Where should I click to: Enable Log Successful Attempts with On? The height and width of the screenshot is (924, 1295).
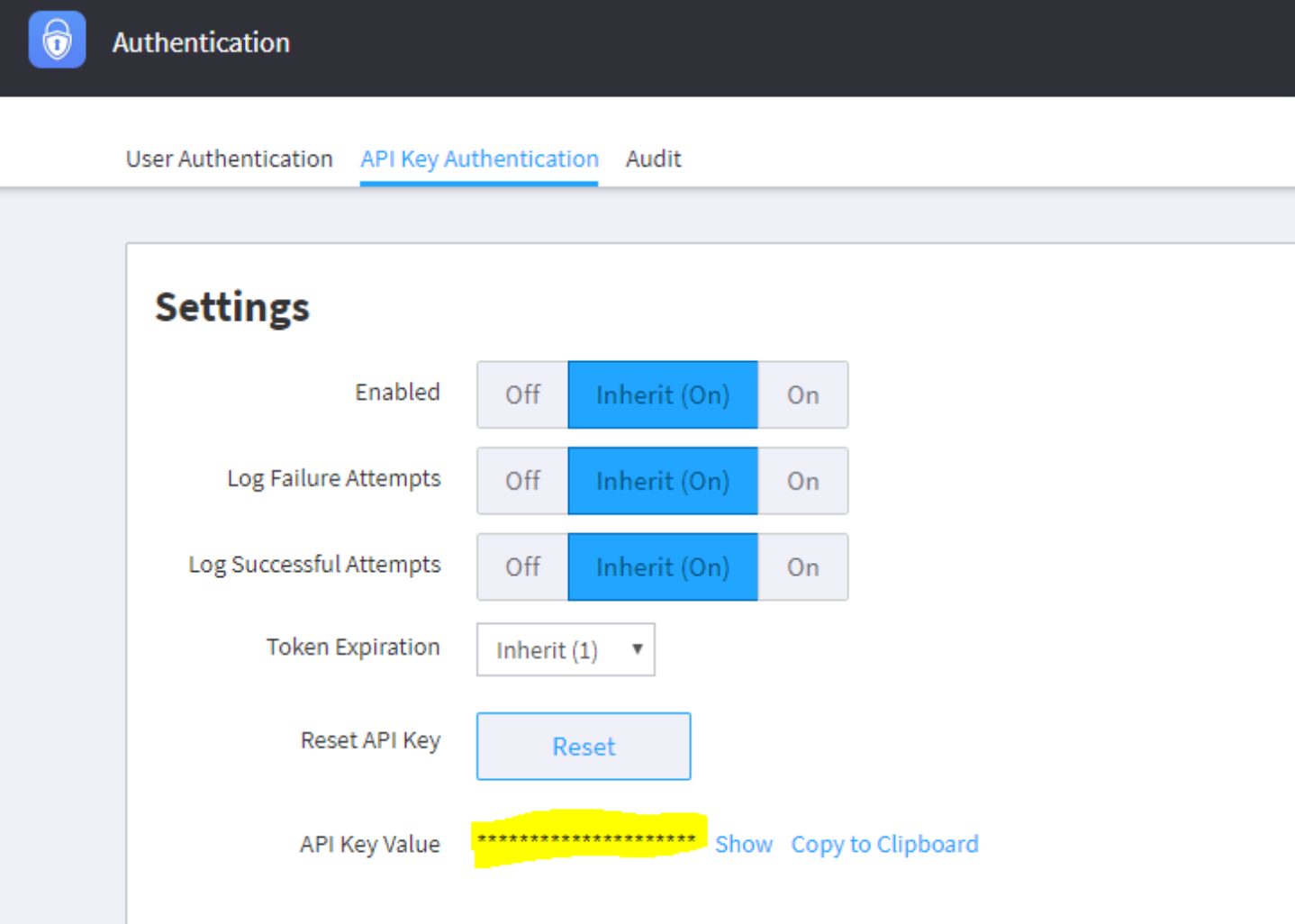[802, 567]
